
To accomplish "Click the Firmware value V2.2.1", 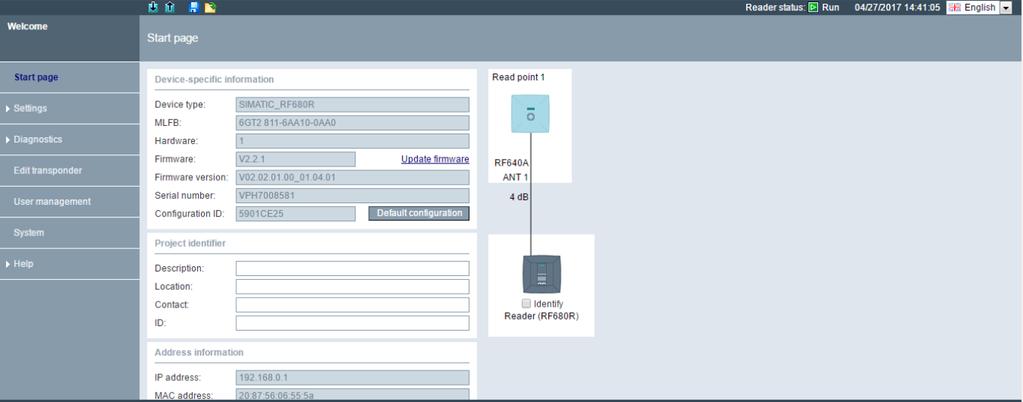I will click(296, 159).
